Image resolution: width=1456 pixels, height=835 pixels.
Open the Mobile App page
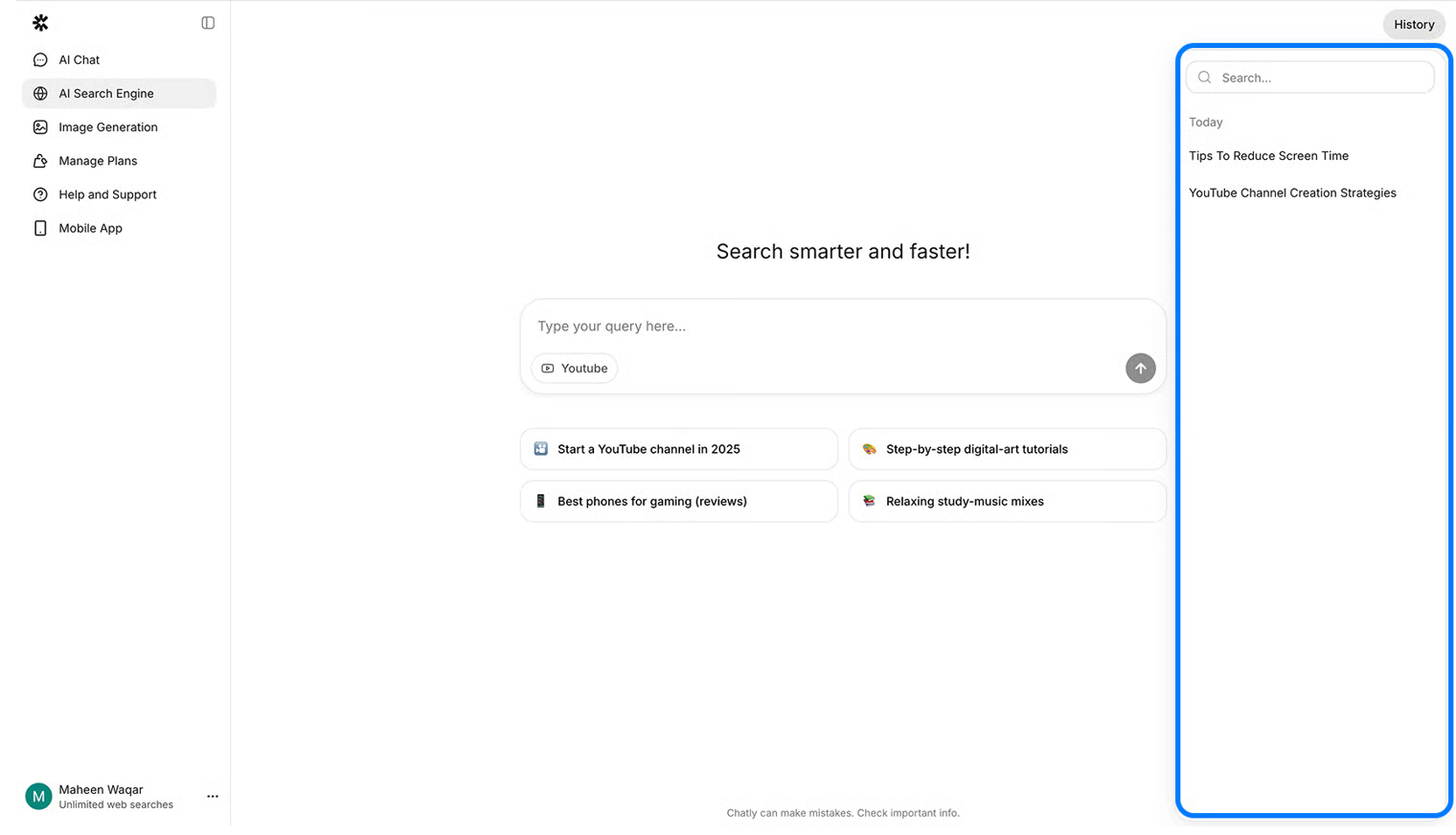(x=119, y=228)
